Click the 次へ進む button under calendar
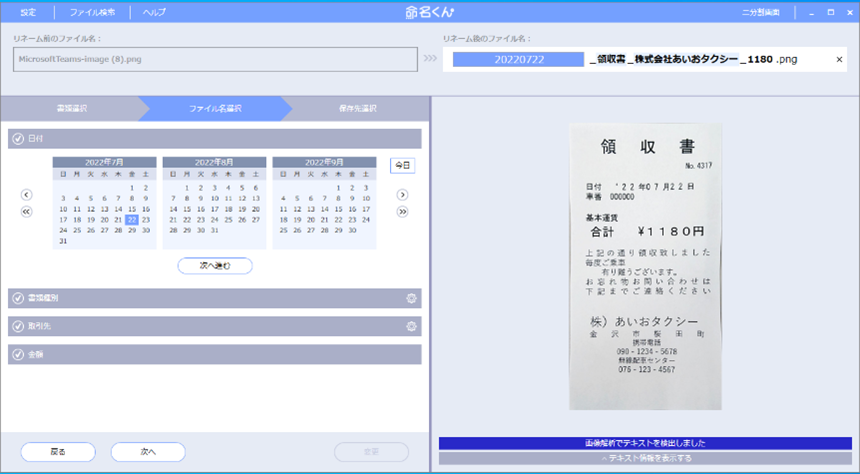Screen dimensions: 860x474 215,266
